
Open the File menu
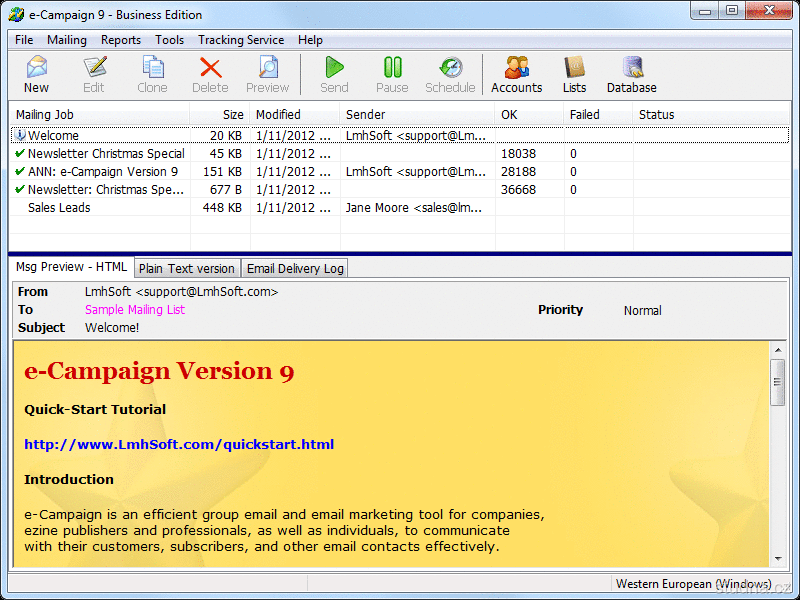[24, 40]
